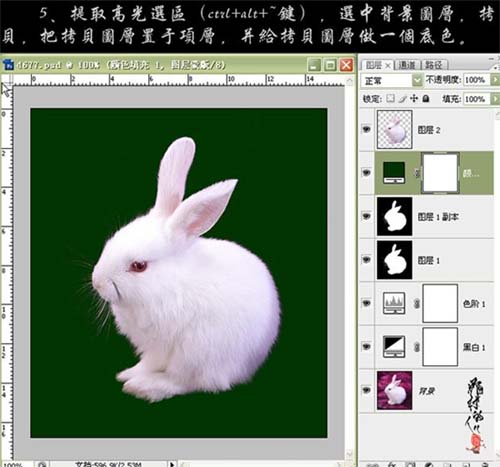
Task: Select the 图层 2 rabbit thumbnail
Action: click(x=394, y=129)
